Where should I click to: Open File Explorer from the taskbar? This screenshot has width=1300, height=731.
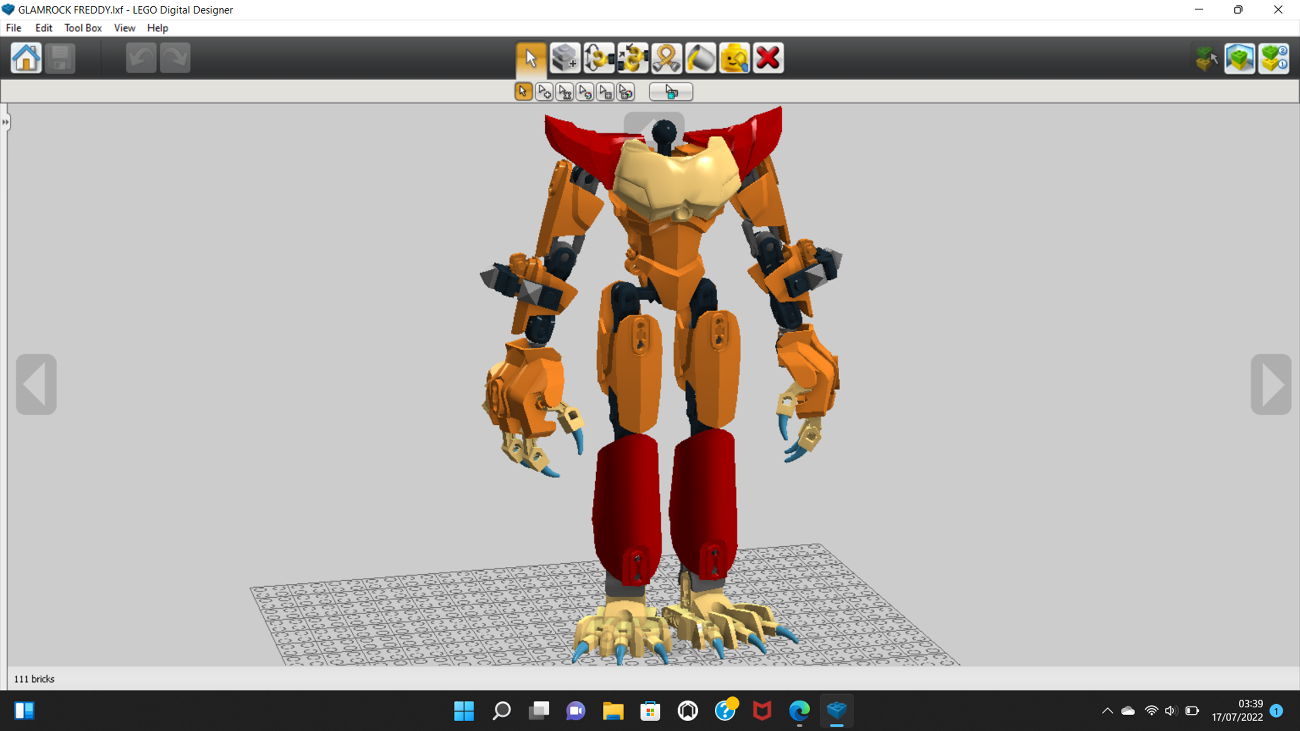[x=613, y=711]
